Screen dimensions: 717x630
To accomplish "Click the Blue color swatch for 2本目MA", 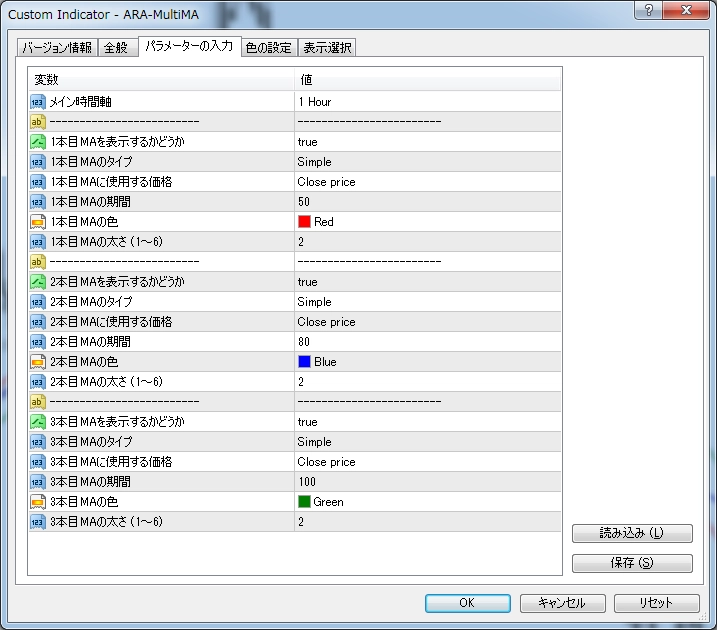I will 304,362.
